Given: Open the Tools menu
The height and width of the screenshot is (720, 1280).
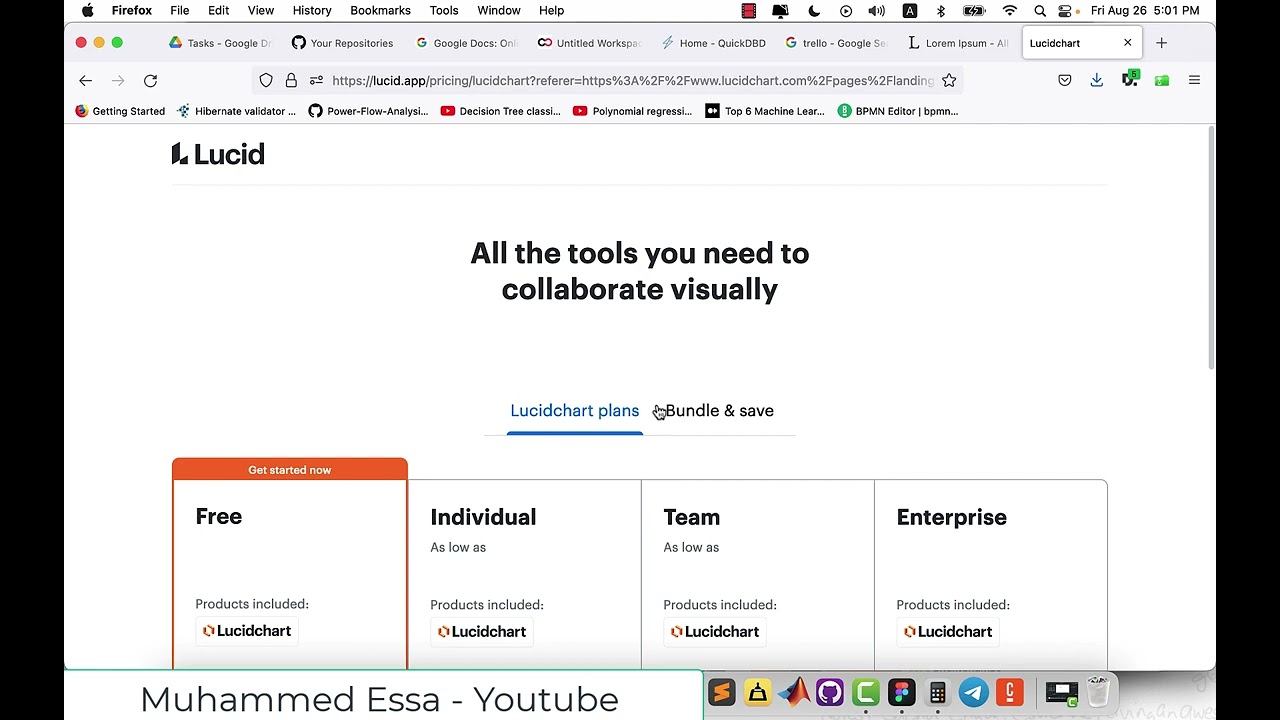Looking at the screenshot, I should tap(444, 10).
